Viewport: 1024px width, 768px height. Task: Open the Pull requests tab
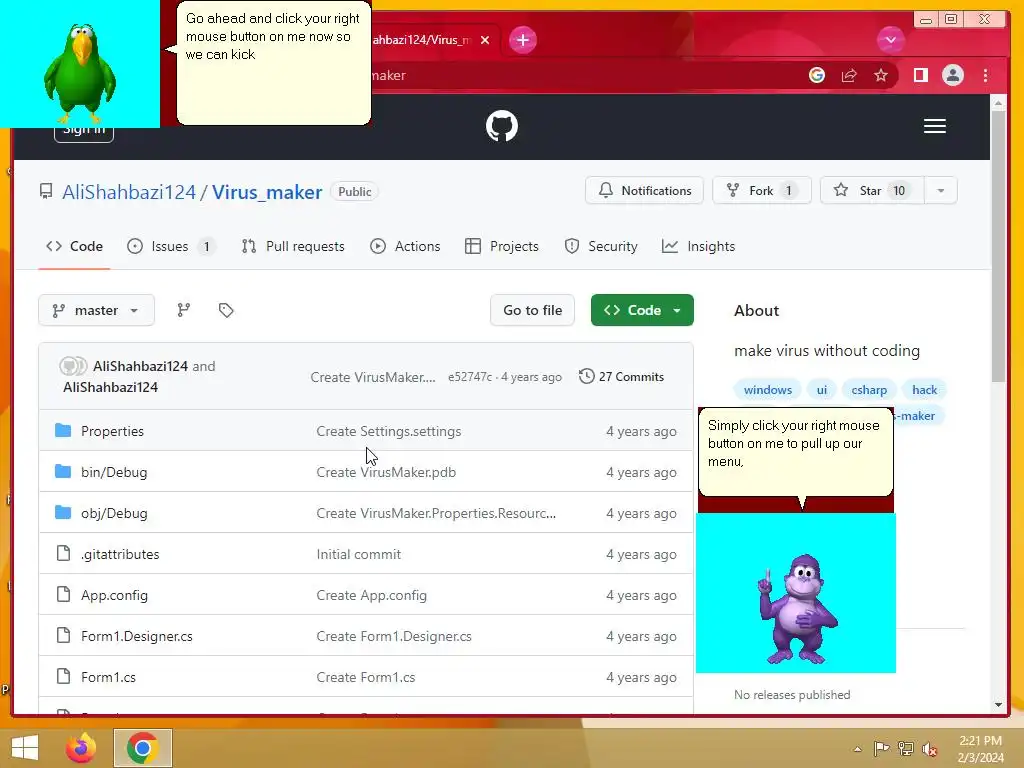[x=293, y=246]
